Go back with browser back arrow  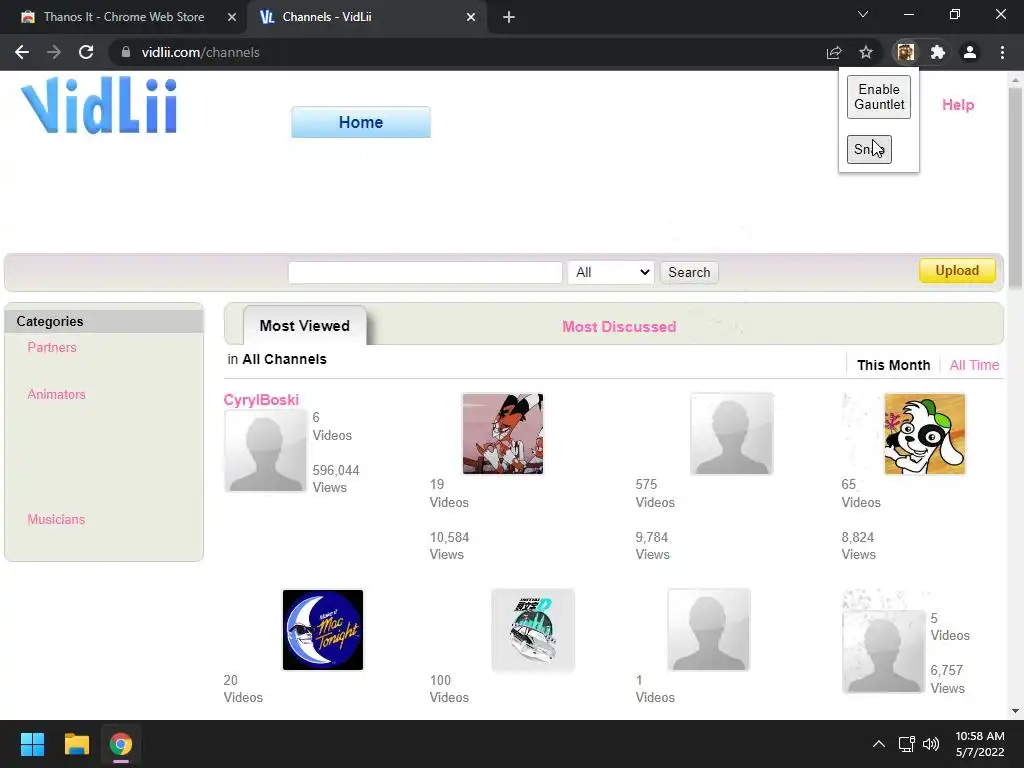22,52
